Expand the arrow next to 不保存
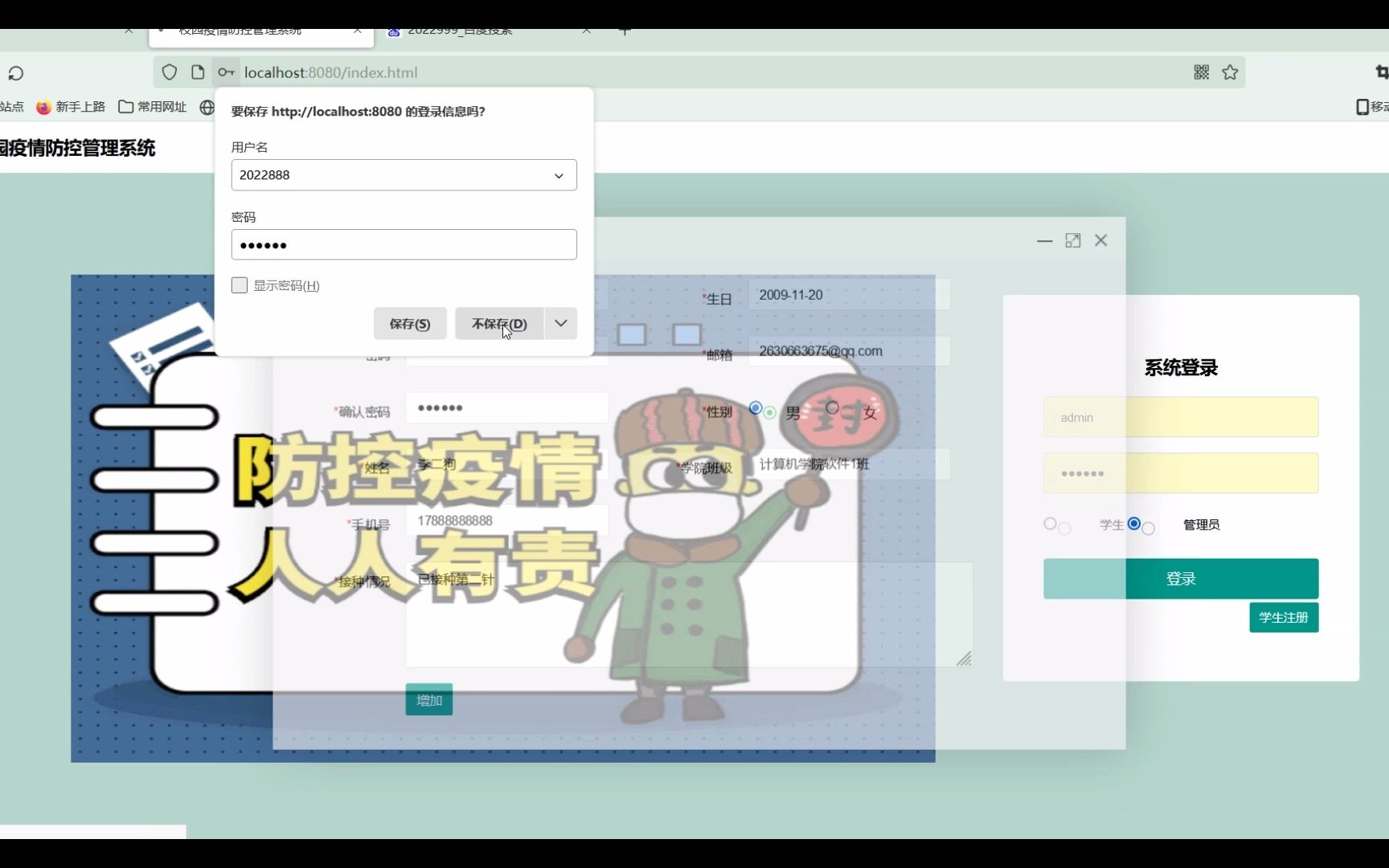1389x868 pixels. [x=561, y=323]
